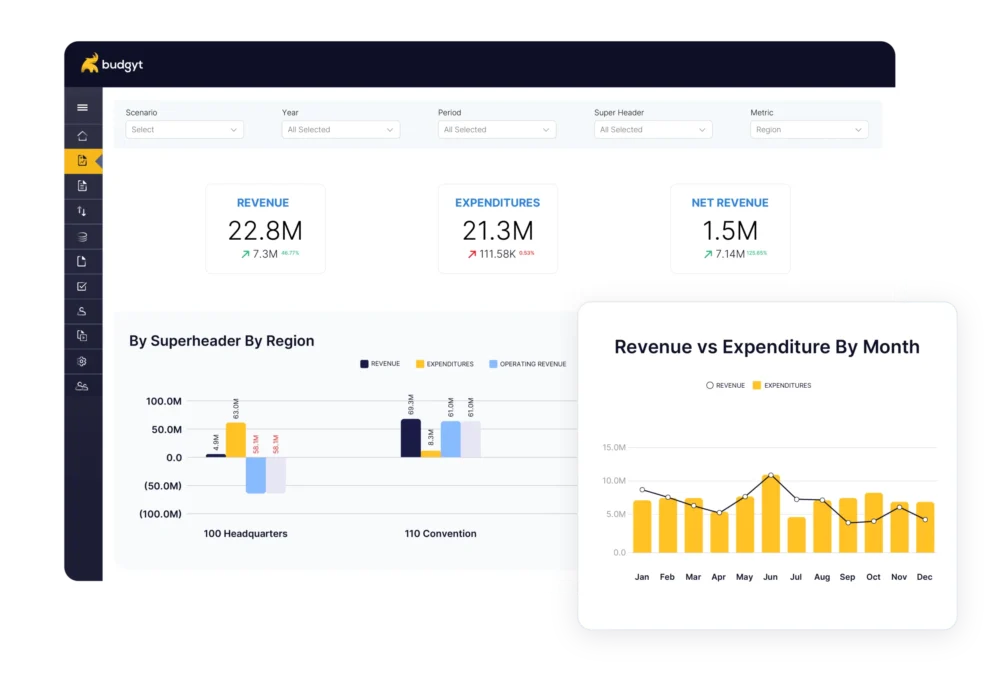Open the Scenario dropdown
1000x700 pixels.
[184, 129]
